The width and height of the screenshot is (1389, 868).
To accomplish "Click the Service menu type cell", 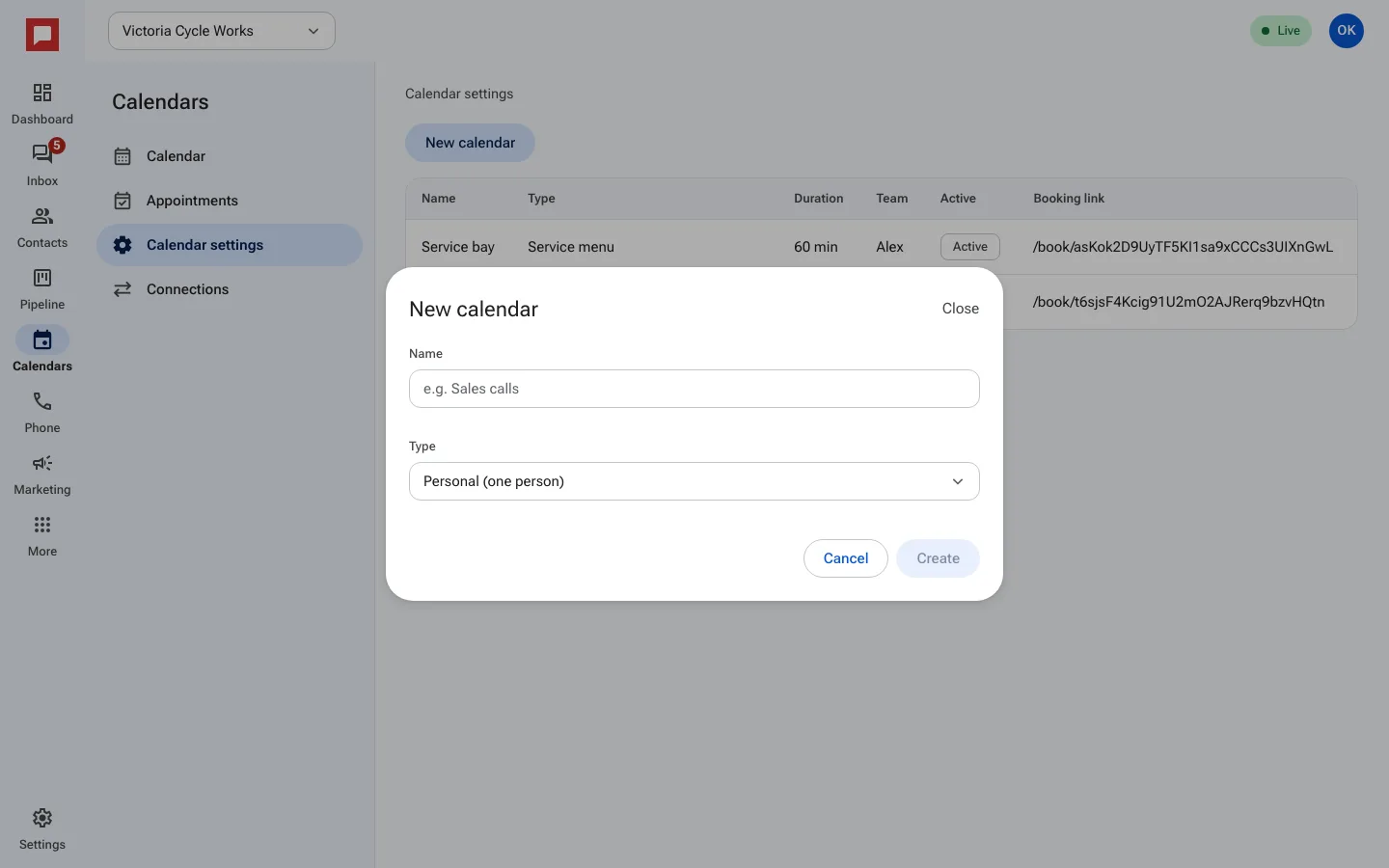I will point(571,247).
